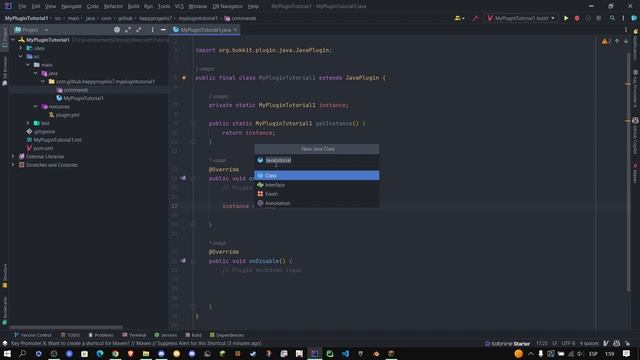Open Windows notification center icon
Viewport: 640px width, 360px height.
click(627, 353)
